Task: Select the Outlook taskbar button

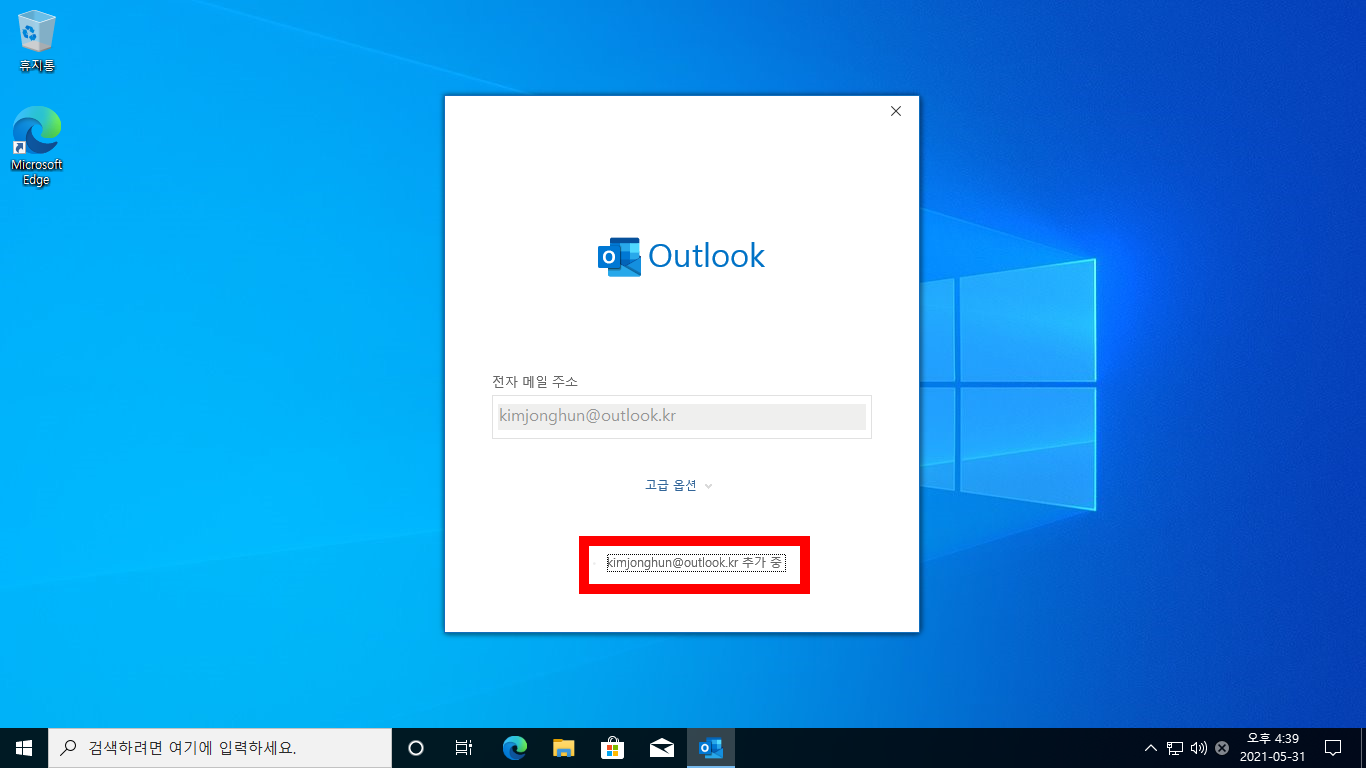Action: pos(711,747)
